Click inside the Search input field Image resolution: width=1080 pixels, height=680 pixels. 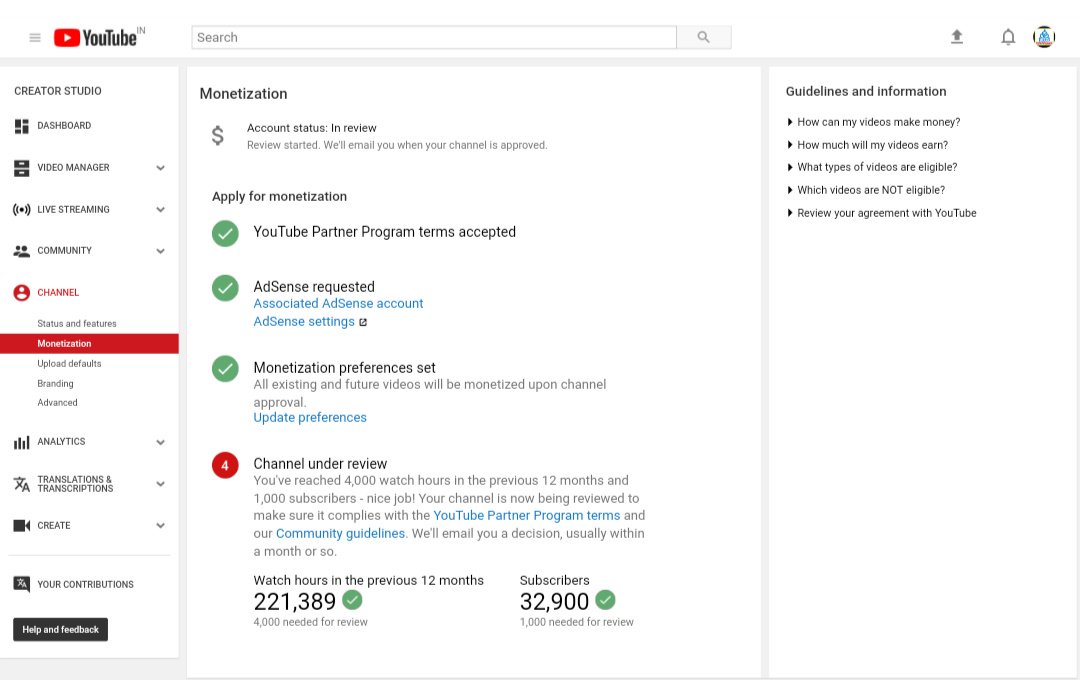point(434,37)
